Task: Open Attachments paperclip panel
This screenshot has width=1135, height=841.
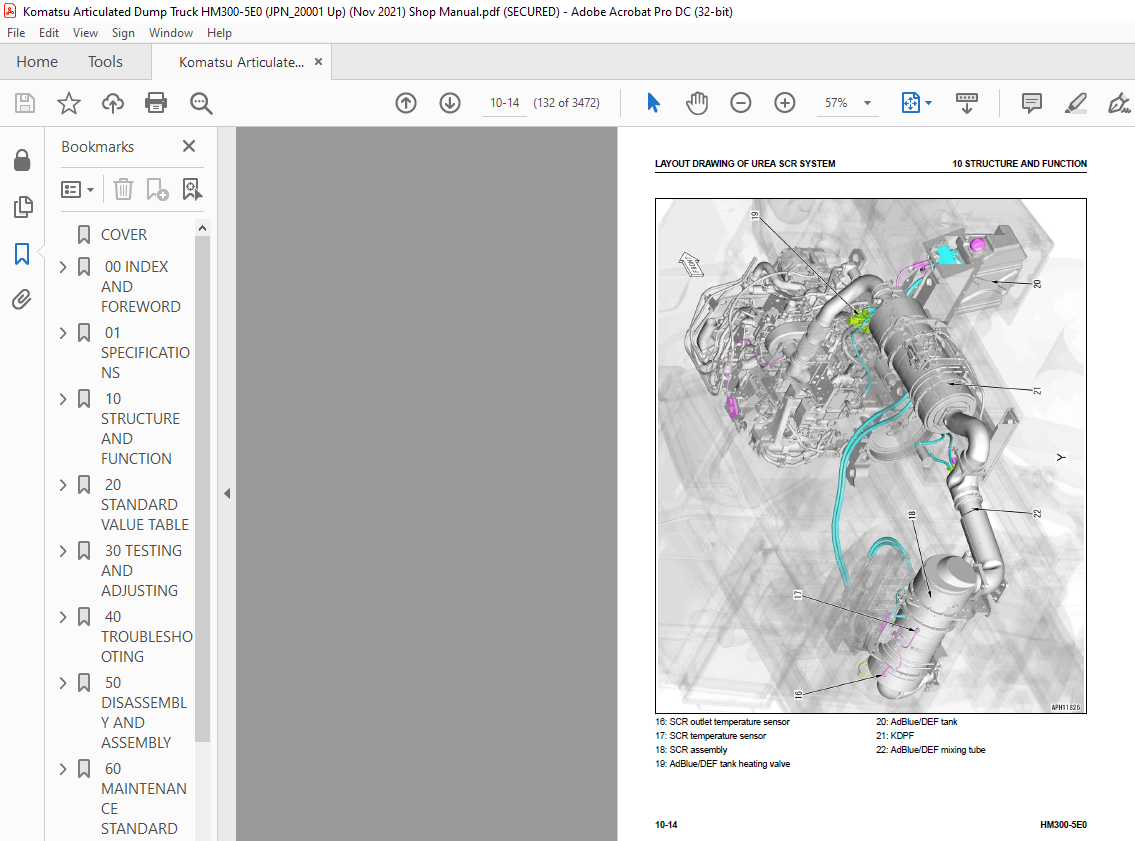Action: [22, 300]
